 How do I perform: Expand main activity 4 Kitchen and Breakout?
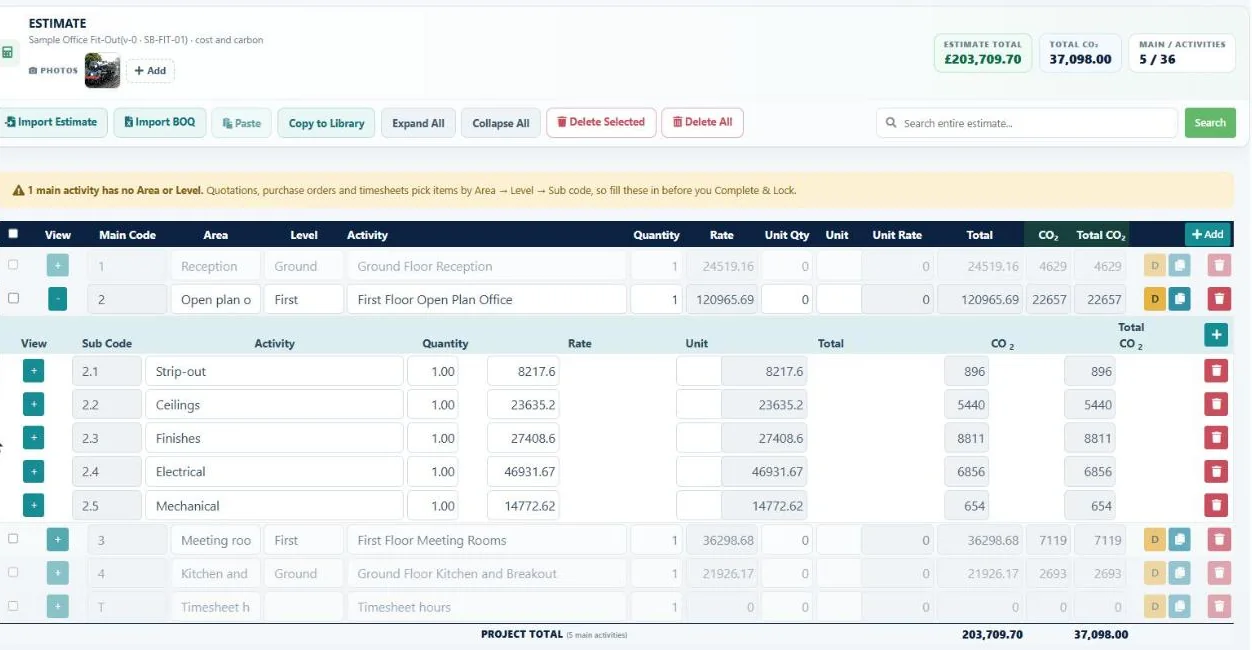click(x=57, y=573)
